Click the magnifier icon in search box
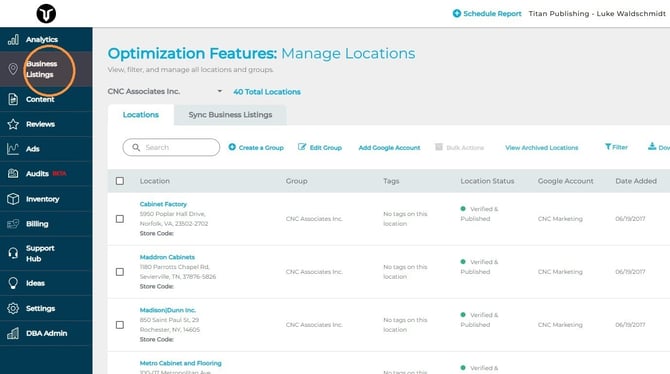670x374 pixels. (x=136, y=147)
